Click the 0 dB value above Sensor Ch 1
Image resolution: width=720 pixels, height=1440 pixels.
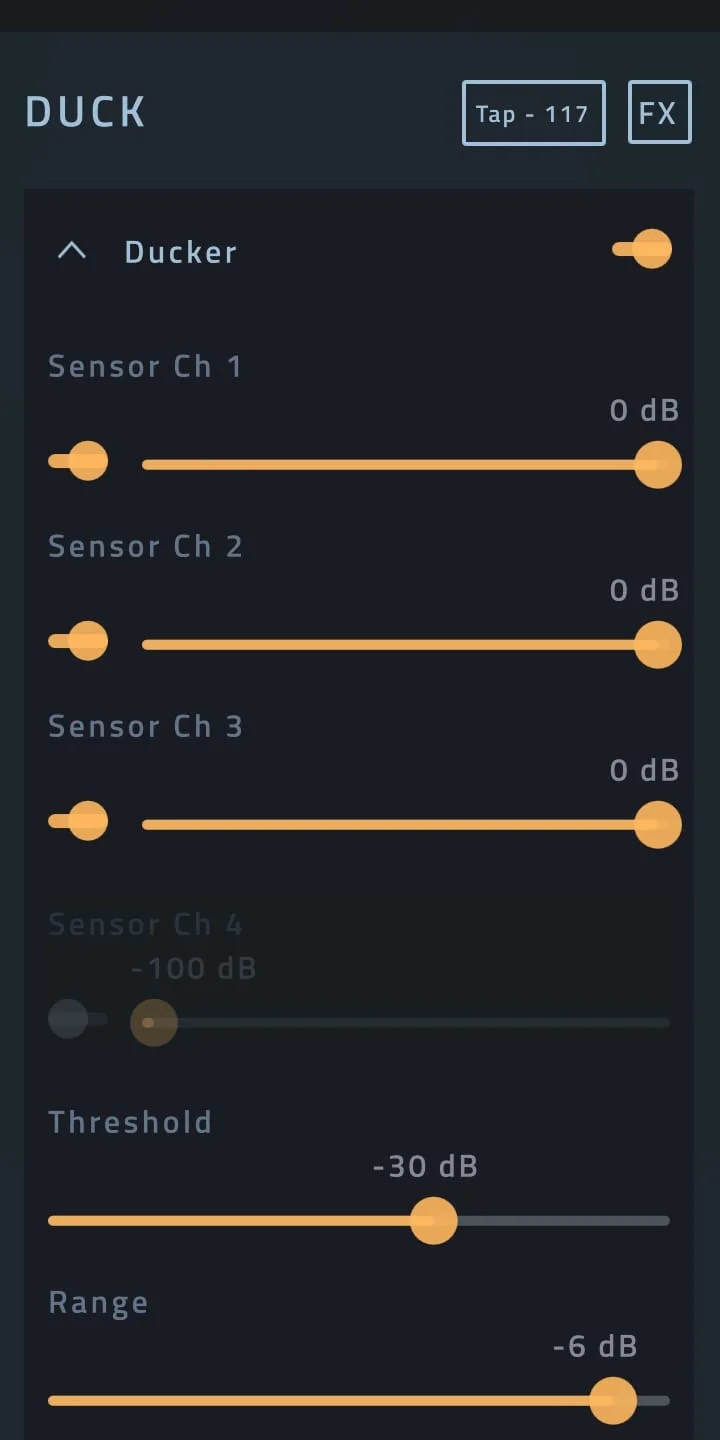pyautogui.click(x=644, y=410)
